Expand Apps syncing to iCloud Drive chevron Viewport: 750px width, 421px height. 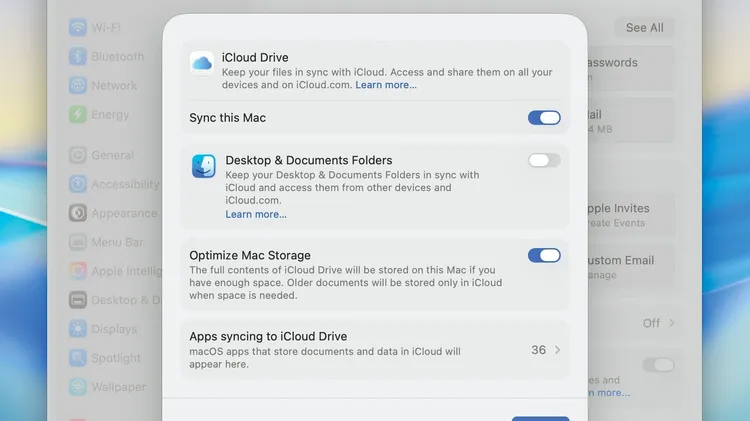point(557,350)
